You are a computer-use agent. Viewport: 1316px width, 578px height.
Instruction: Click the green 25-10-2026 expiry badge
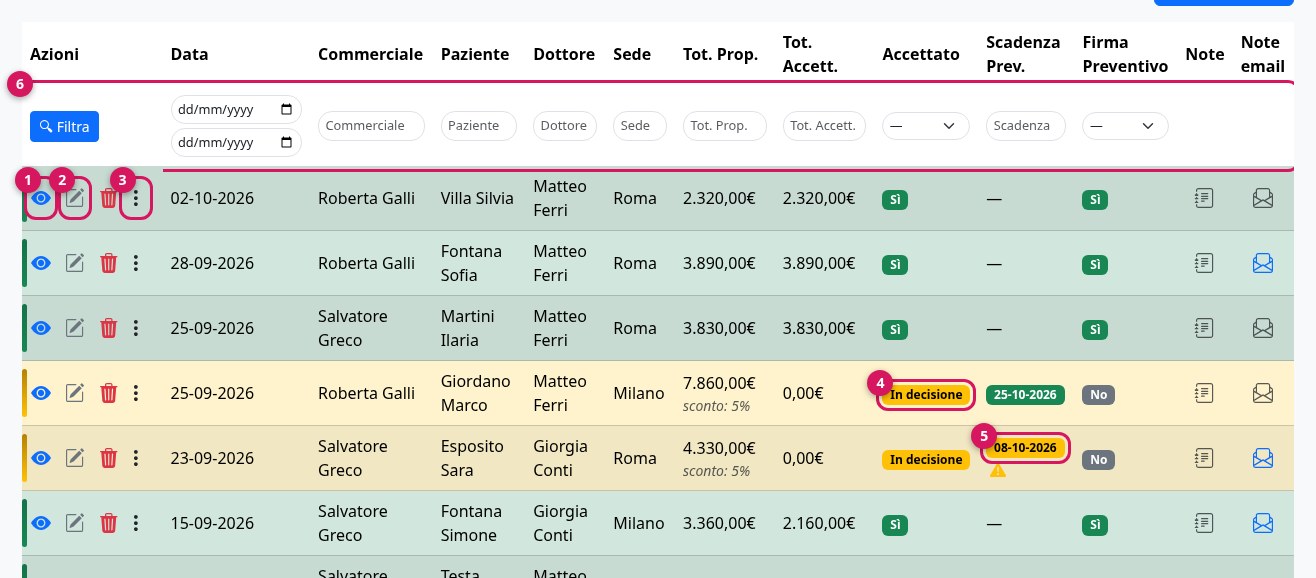tap(1026, 395)
